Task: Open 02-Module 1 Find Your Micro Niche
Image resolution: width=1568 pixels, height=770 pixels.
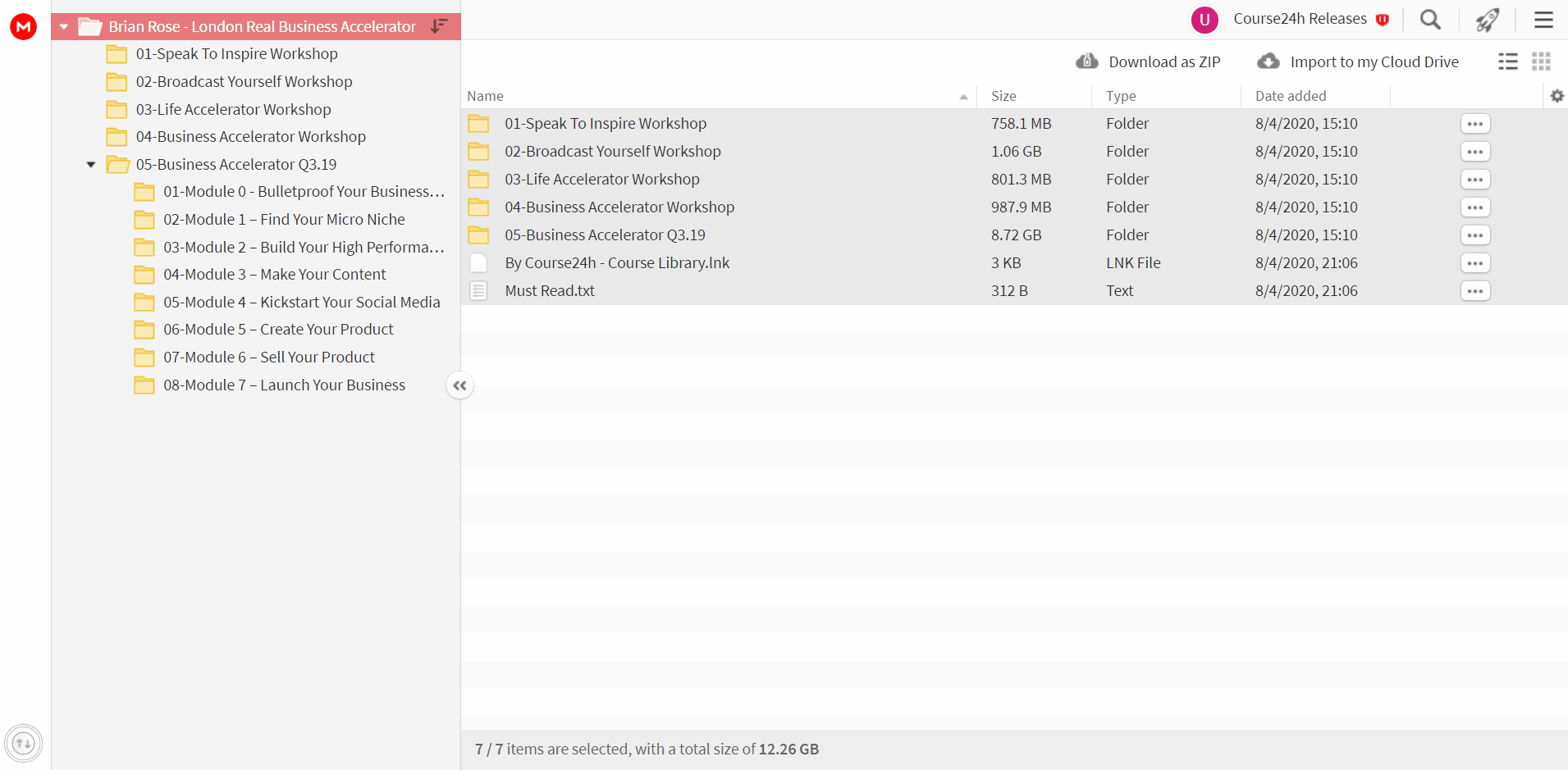Action: click(x=284, y=220)
